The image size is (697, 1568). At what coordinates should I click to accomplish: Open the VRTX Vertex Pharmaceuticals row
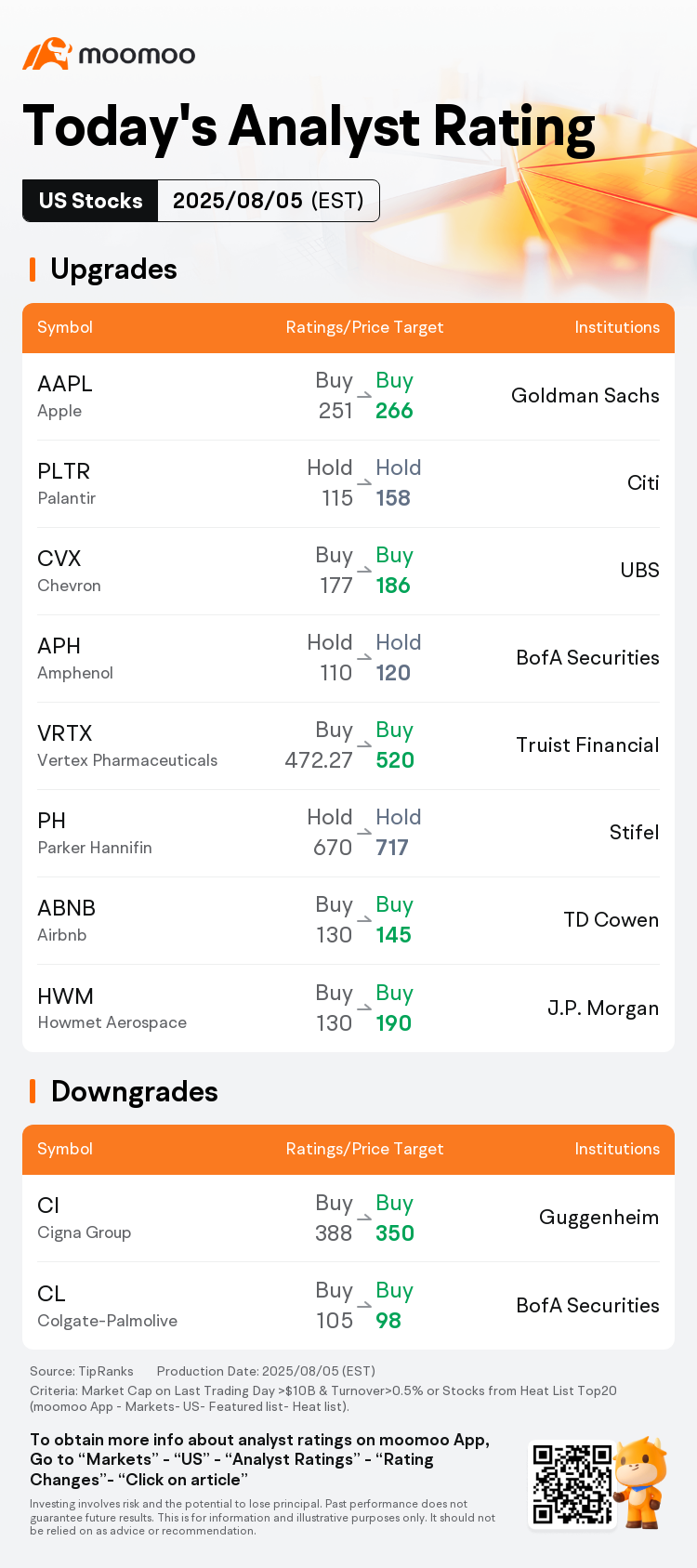pos(348,746)
